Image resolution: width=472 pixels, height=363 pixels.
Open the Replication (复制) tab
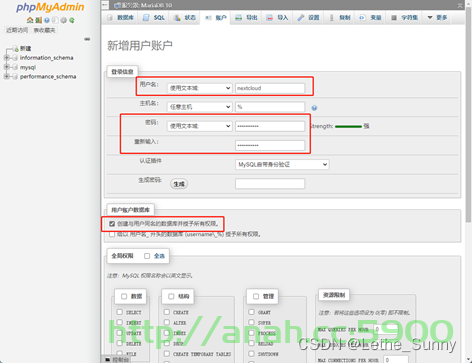pos(339,18)
